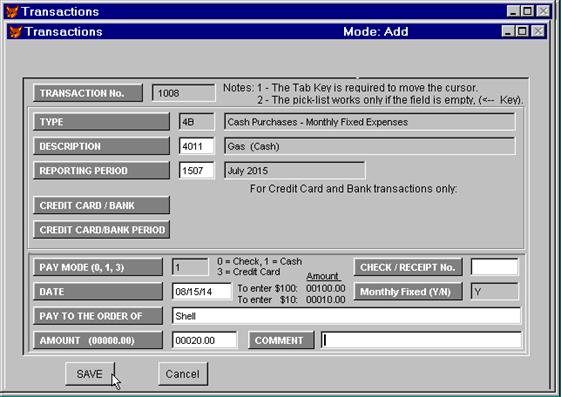The image size is (561, 397).
Task: Click the payee field containing Shell
Action: 346,316
